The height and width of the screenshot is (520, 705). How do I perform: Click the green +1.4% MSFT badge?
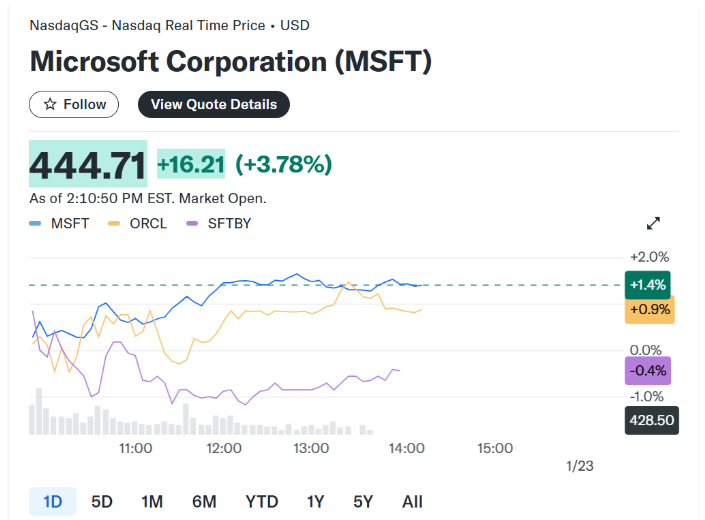click(x=648, y=285)
